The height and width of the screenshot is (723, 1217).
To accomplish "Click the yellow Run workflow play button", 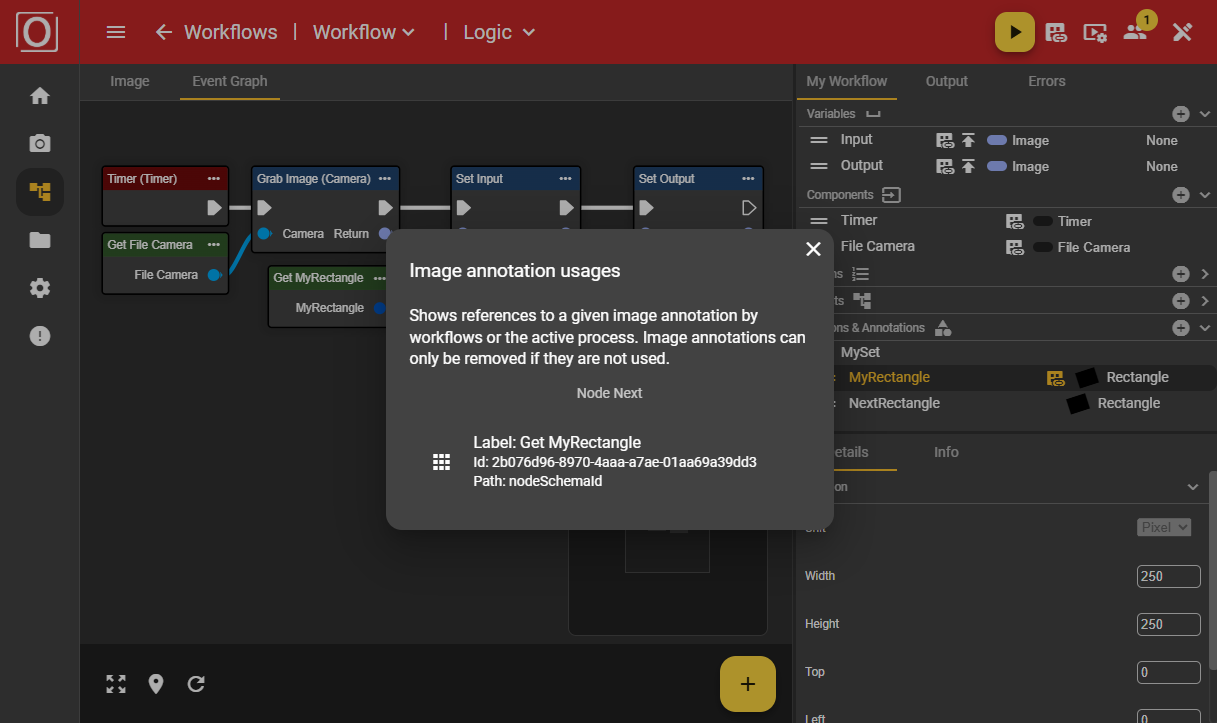I will click(1014, 32).
